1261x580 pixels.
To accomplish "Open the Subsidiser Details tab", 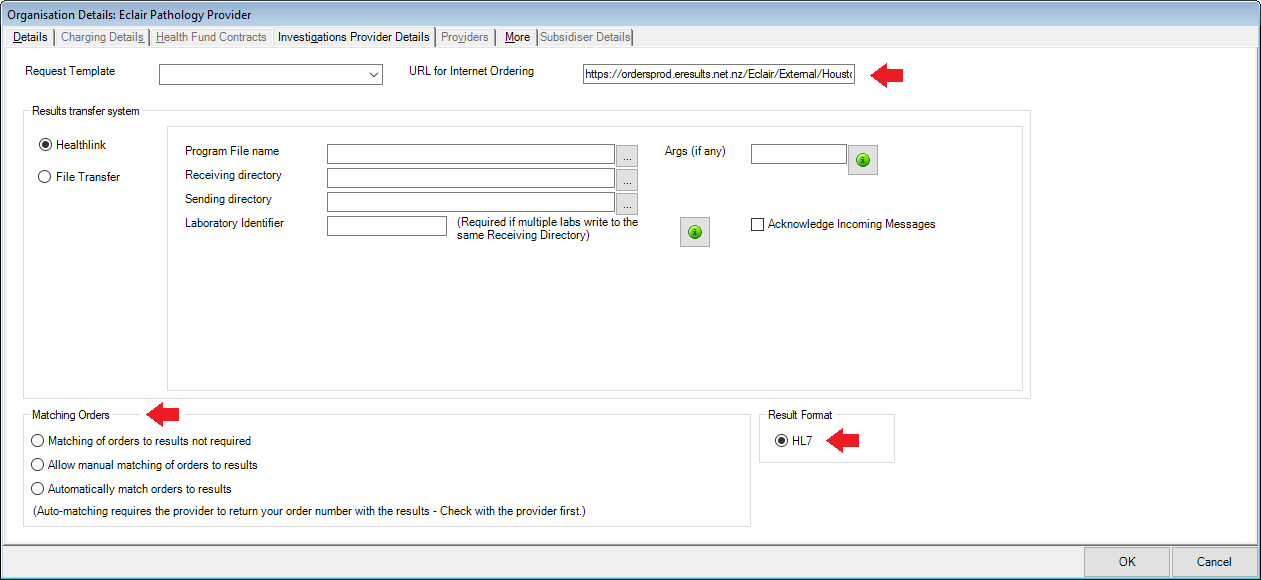I will coord(586,37).
